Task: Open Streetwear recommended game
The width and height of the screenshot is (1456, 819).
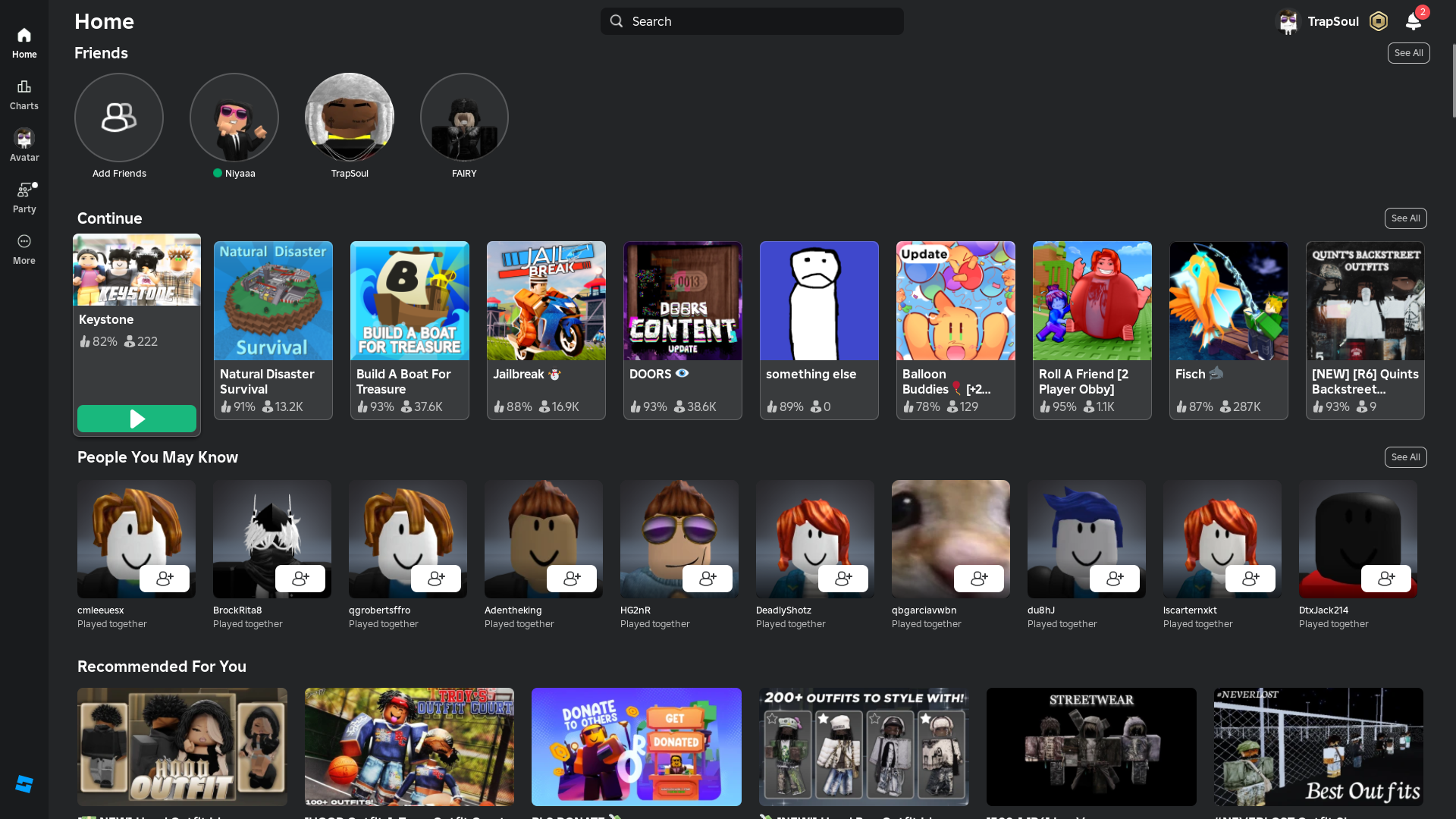Action: tap(1091, 747)
